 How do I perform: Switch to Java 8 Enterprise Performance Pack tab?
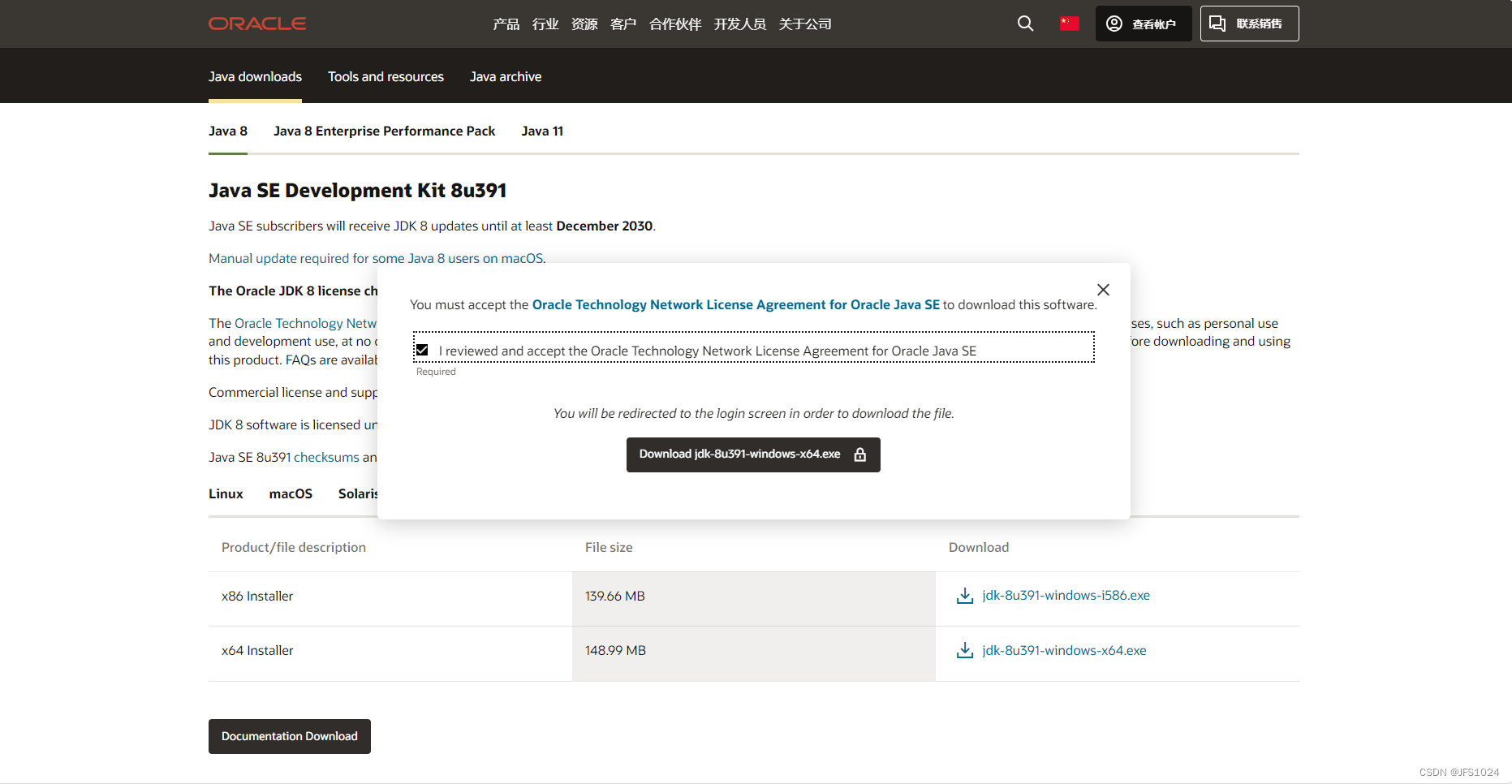coord(384,131)
